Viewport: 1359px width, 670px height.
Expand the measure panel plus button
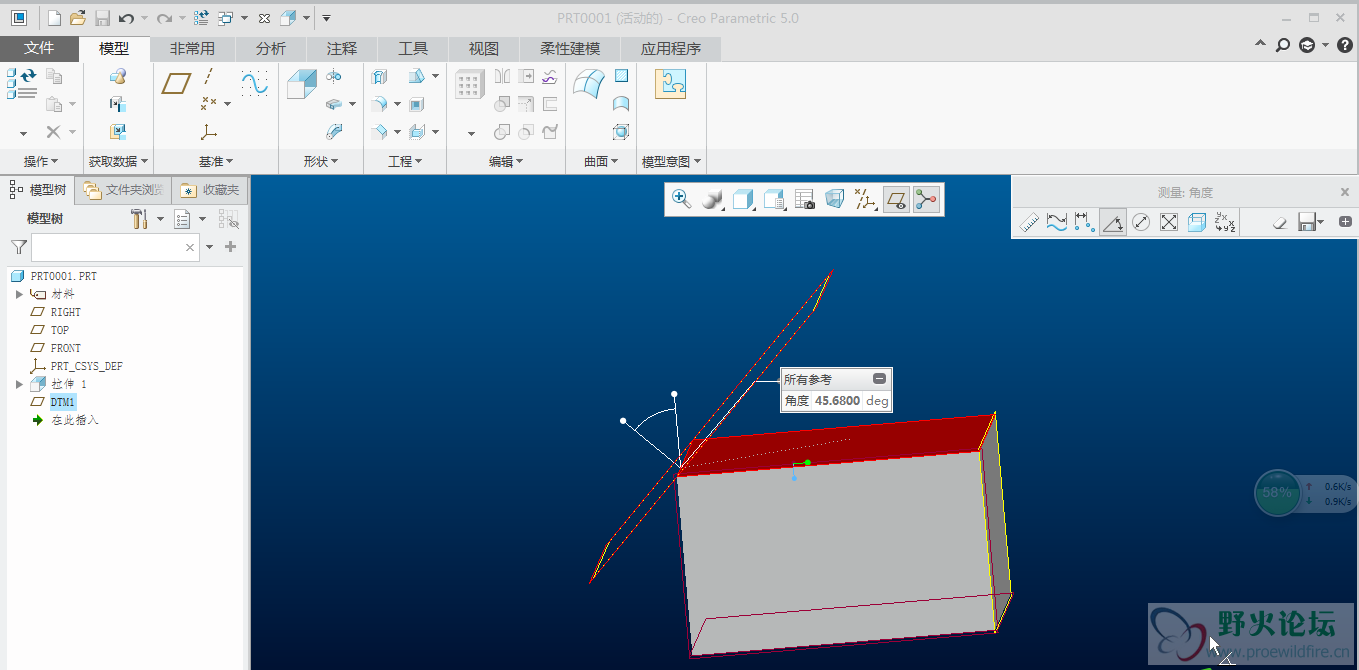pos(1345,222)
